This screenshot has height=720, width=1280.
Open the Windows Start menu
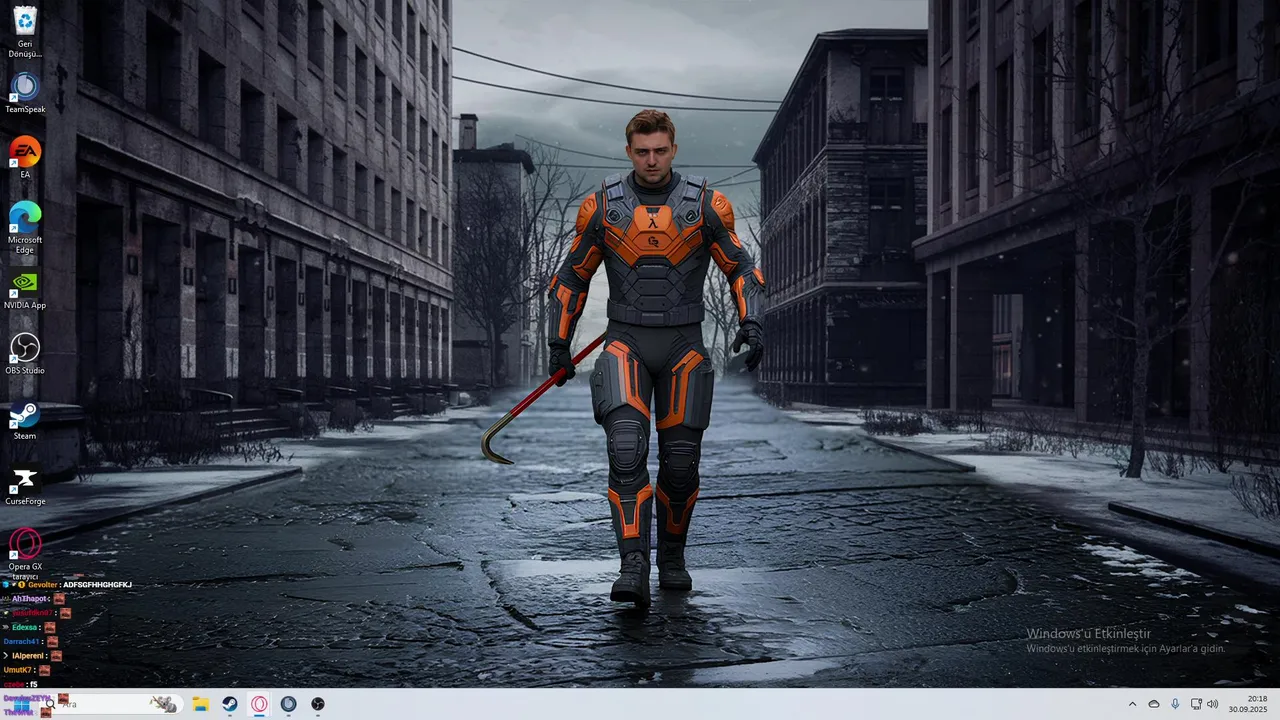pos(21,704)
